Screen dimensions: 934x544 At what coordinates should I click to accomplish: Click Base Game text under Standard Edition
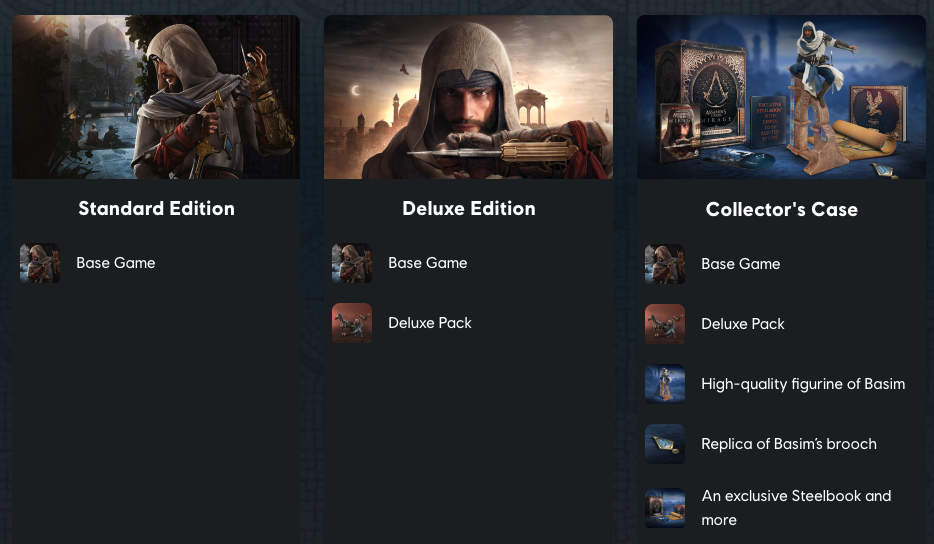tap(116, 263)
